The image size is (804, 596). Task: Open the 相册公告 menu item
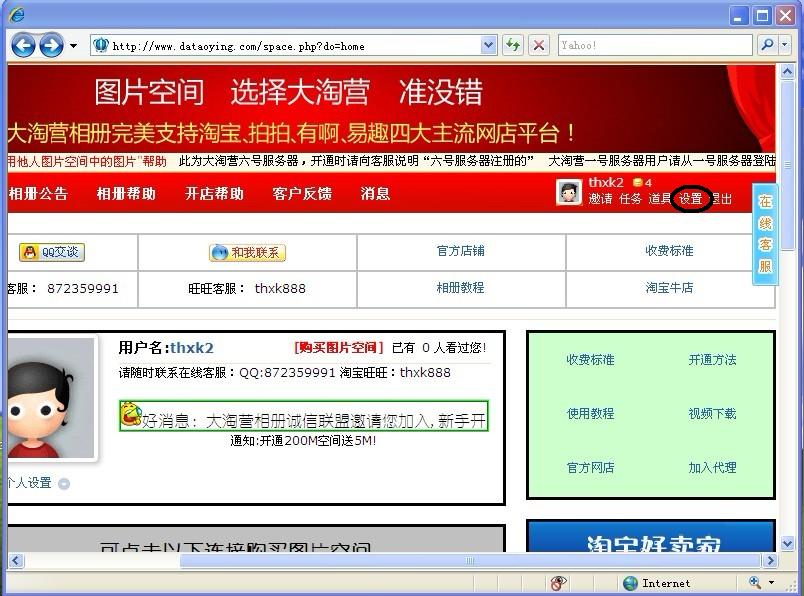pos(38,194)
